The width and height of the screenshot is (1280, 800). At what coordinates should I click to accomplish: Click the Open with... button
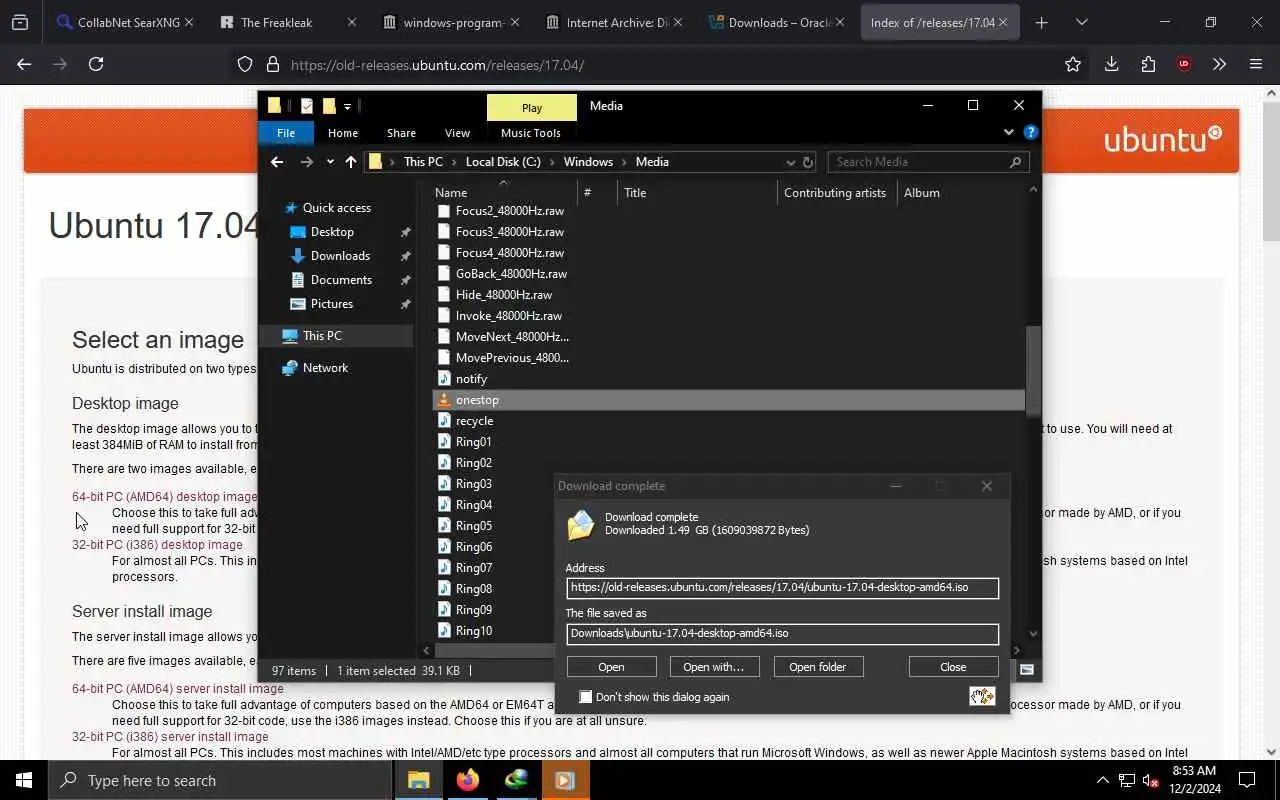[713, 667]
